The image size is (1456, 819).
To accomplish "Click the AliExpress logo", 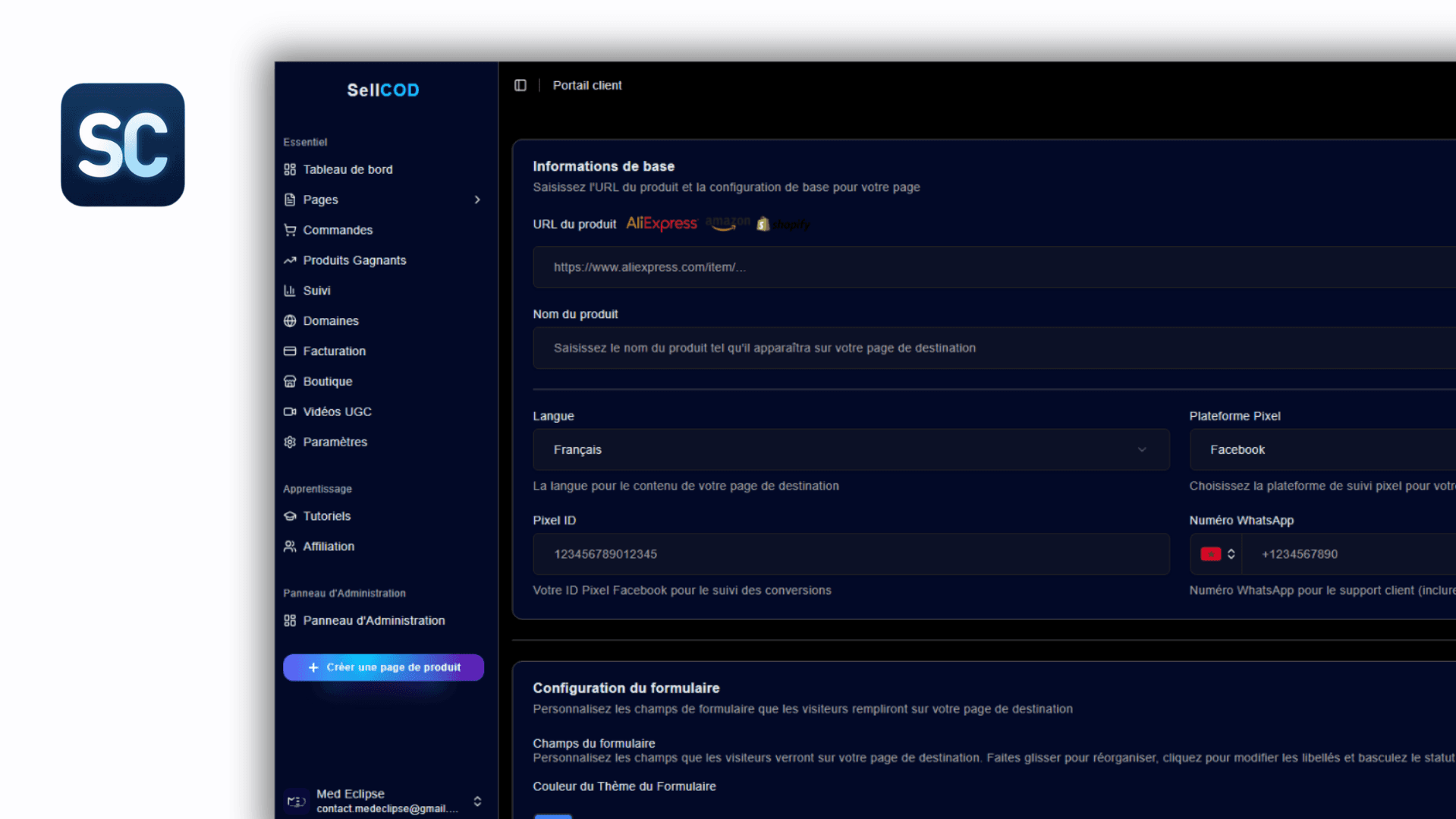I will point(662,223).
